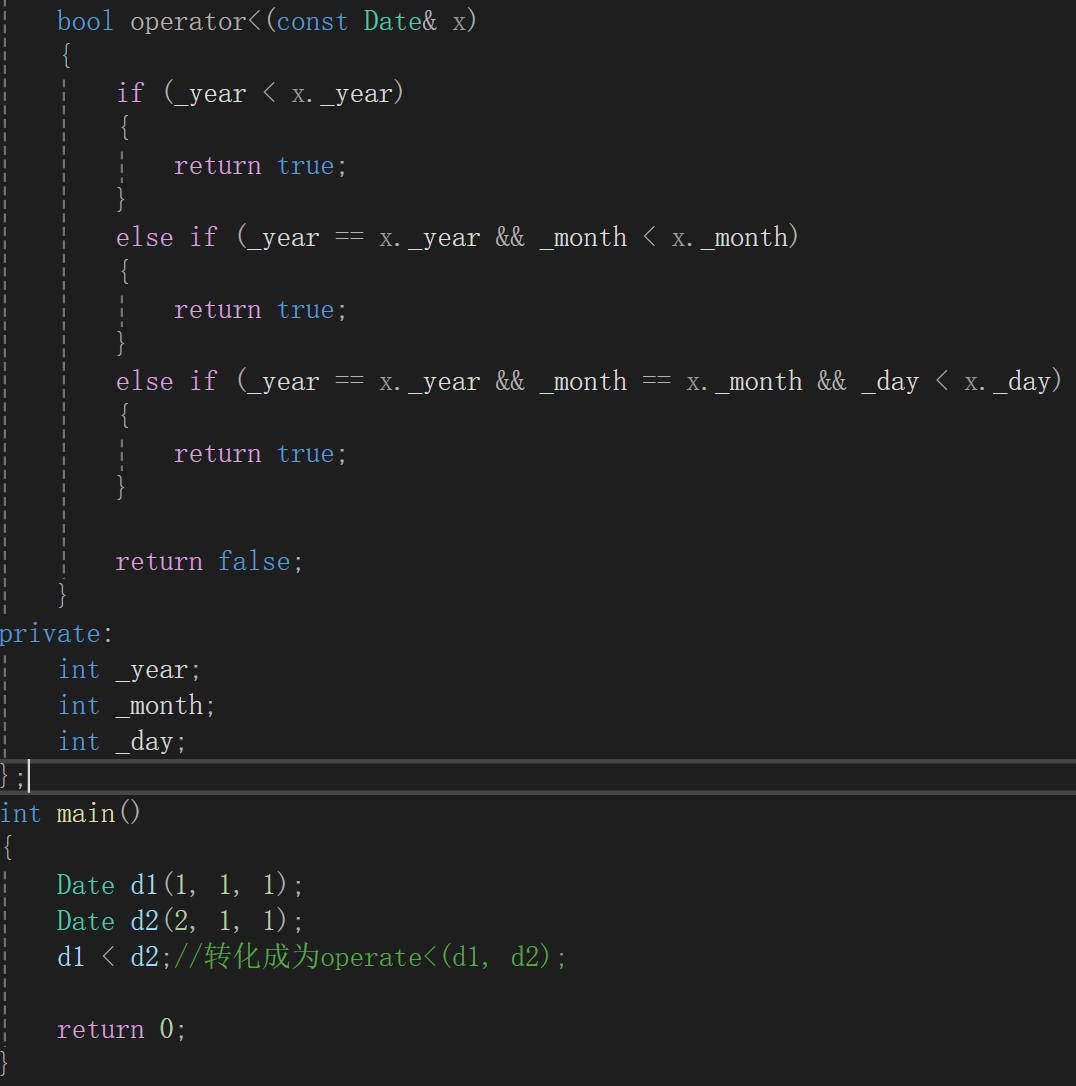Image resolution: width=1076 pixels, height=1086 pixels.
Task: Click the 'const' keyword in the parameter list
Action: [x=312, y=21]
